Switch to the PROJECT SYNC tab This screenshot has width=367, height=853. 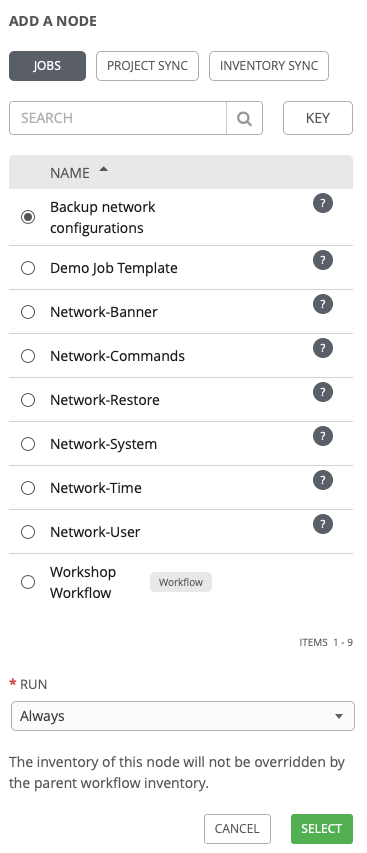click(147, 66)
